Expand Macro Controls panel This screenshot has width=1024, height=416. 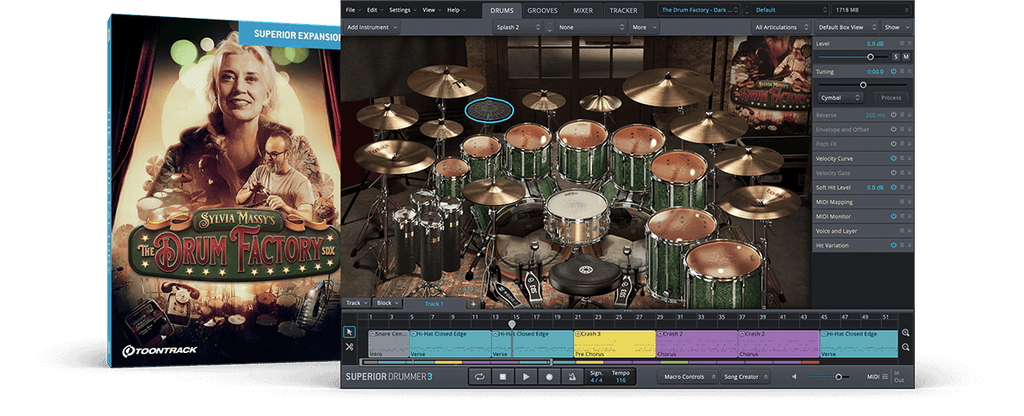[x=686, y=377]
